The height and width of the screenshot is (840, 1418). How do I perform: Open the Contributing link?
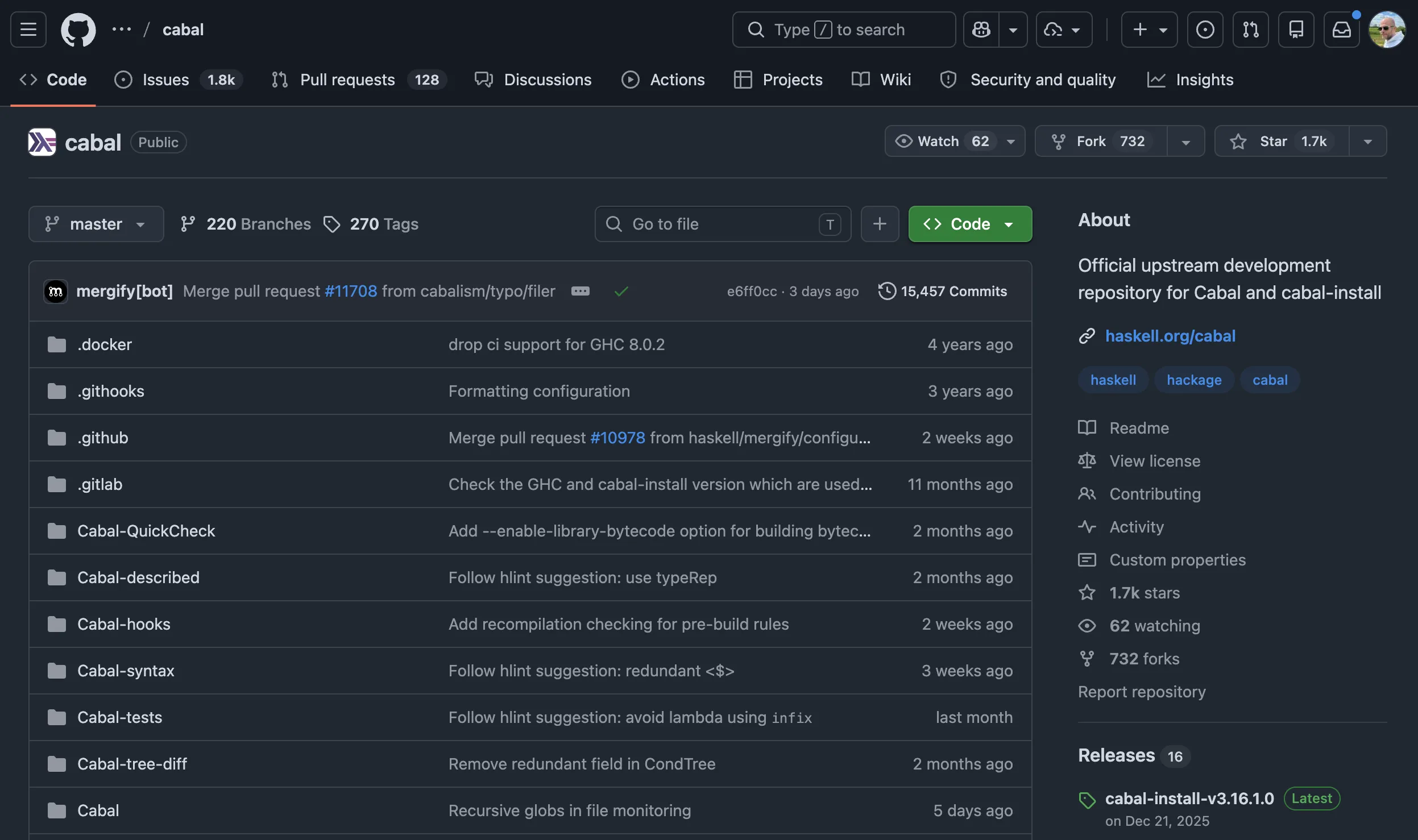point(1139,494)
